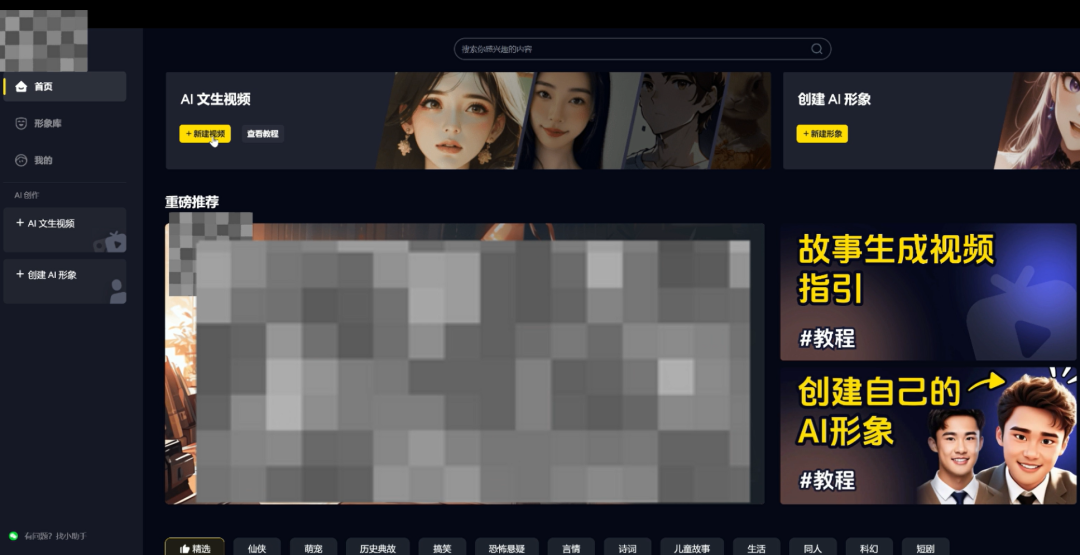Select the 萌宠 category tab
Image resolution: width=1080 pixels, height=555 pixels.
click(x=313, y=548)
